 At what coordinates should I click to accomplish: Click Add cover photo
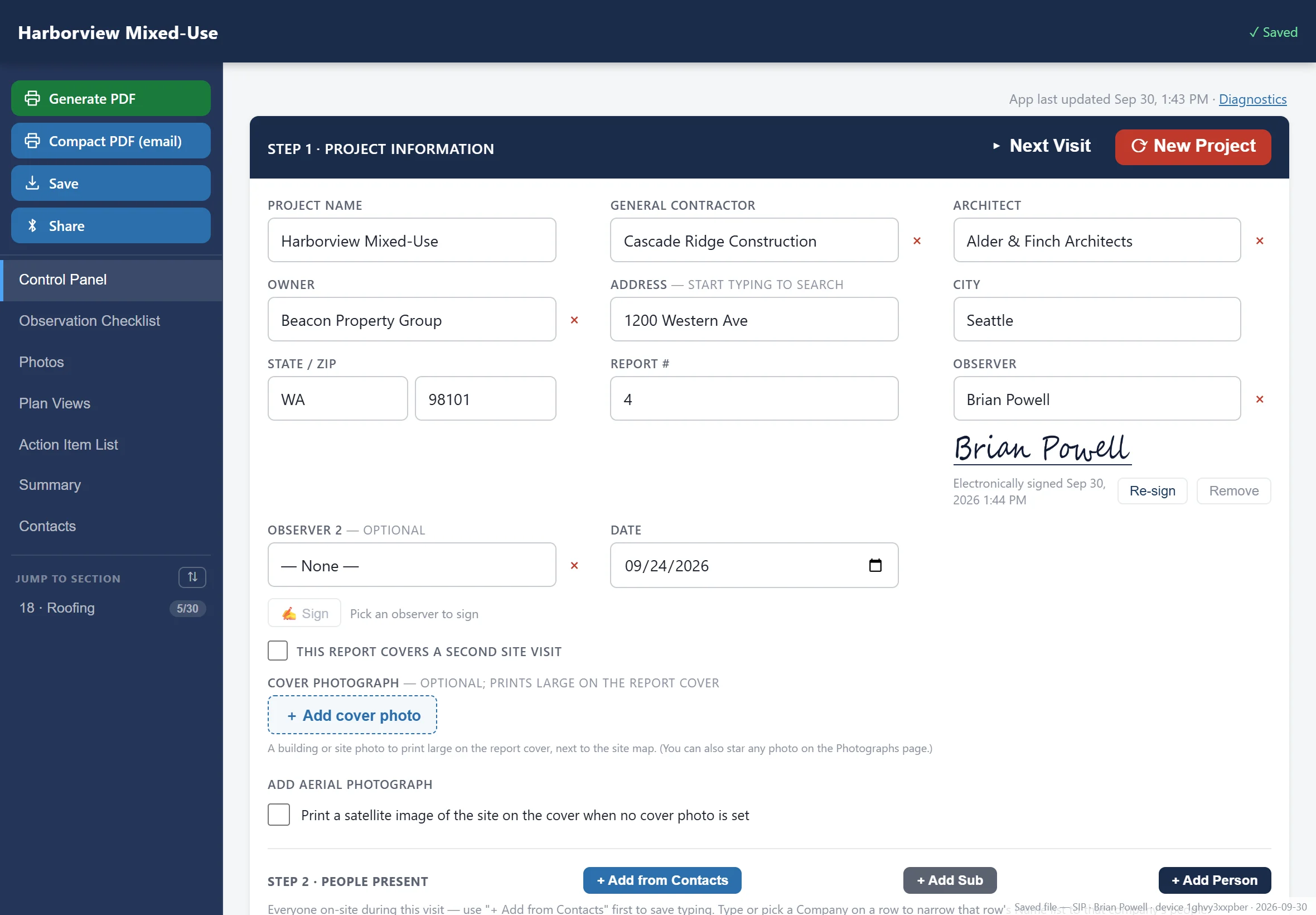pyautogui.click(x=352, y=715)
